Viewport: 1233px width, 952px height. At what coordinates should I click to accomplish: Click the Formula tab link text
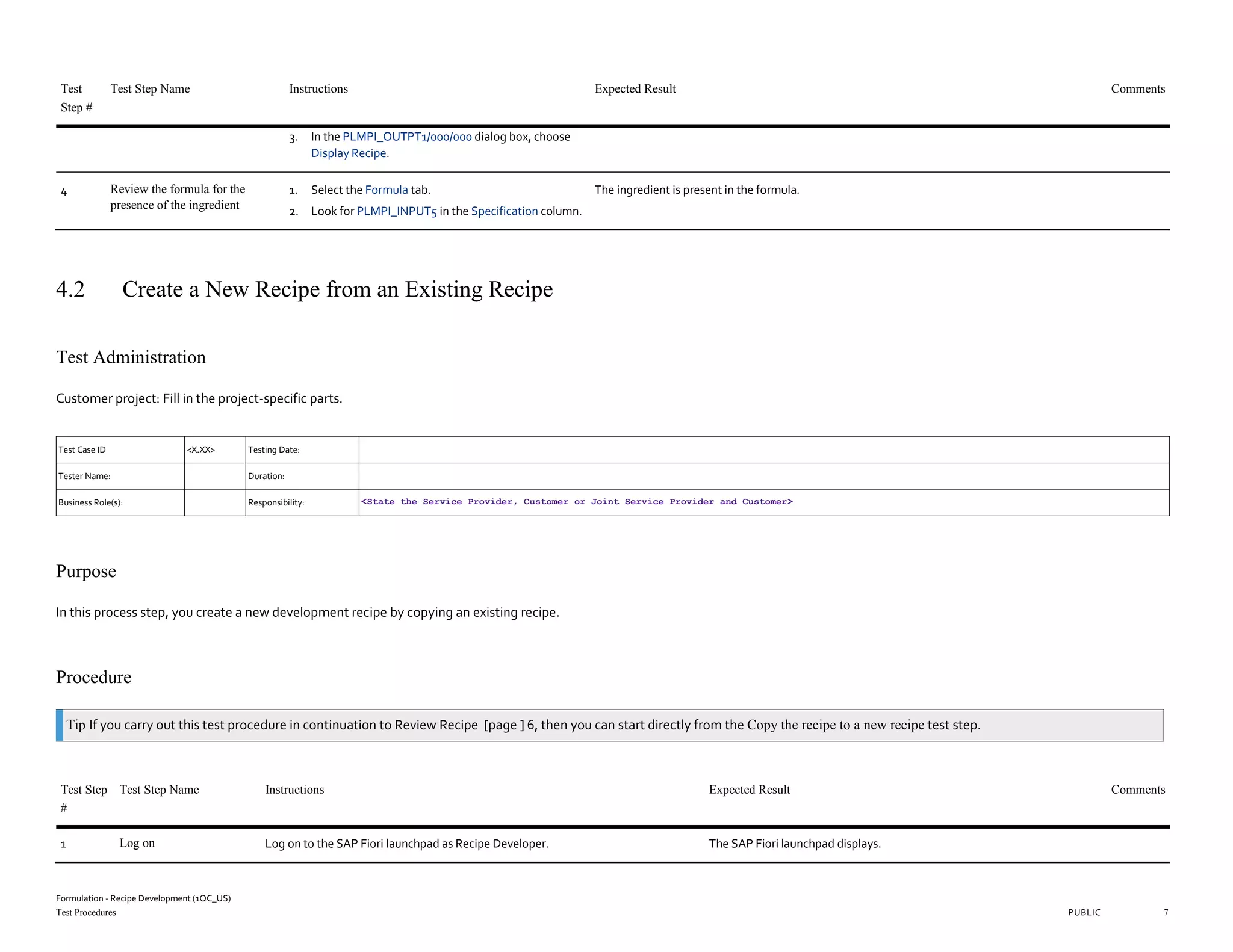click(x=387, y=190)
